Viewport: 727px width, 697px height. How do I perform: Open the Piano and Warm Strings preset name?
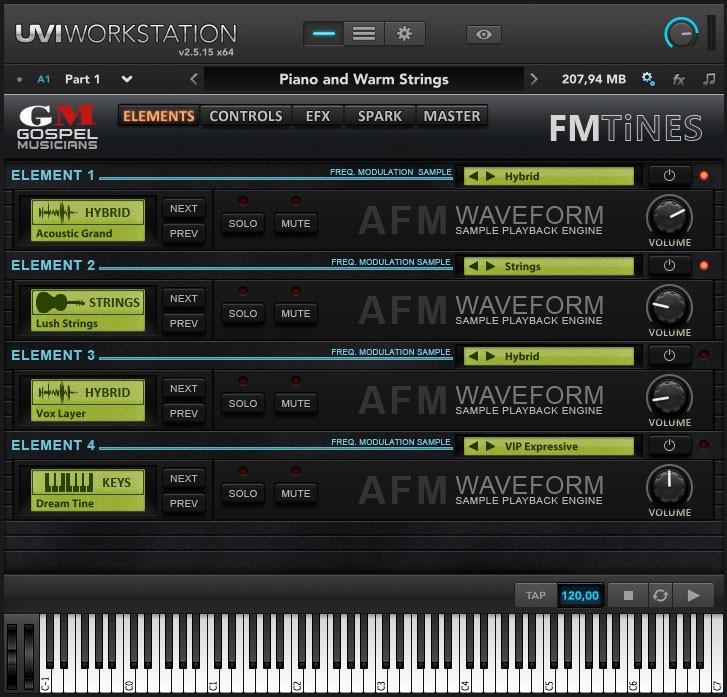364,79
